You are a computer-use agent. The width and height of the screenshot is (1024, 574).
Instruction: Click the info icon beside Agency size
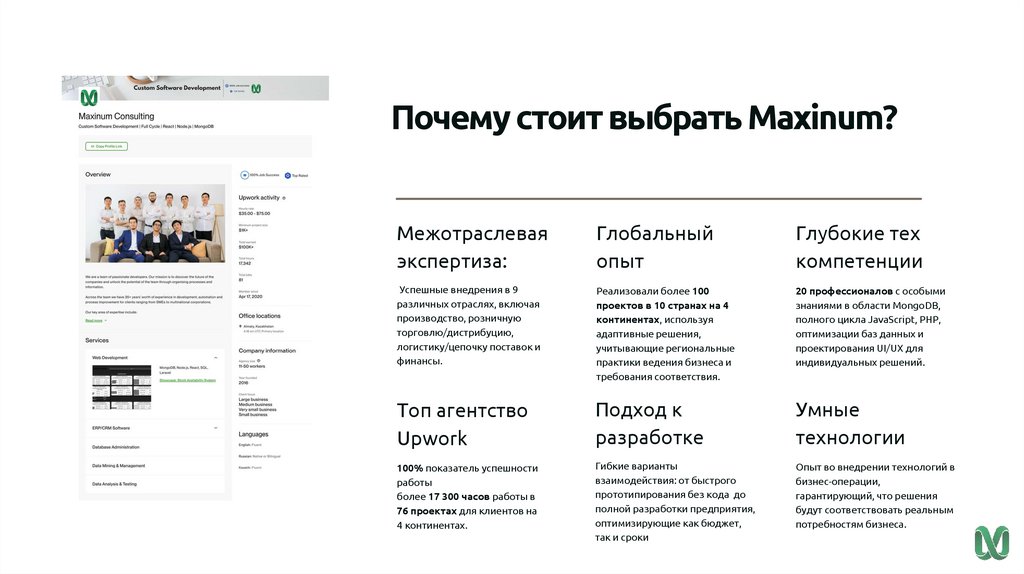[x=259, y=360]
